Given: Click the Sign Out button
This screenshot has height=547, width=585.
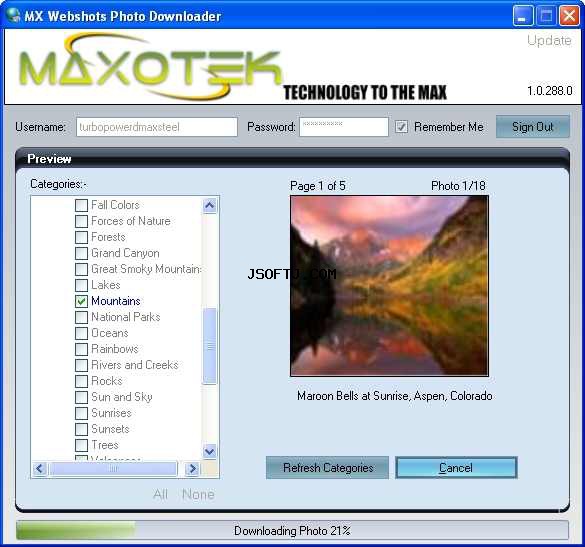Looking at the screenshot, I should pyautogui.click(x=532, y=127).
